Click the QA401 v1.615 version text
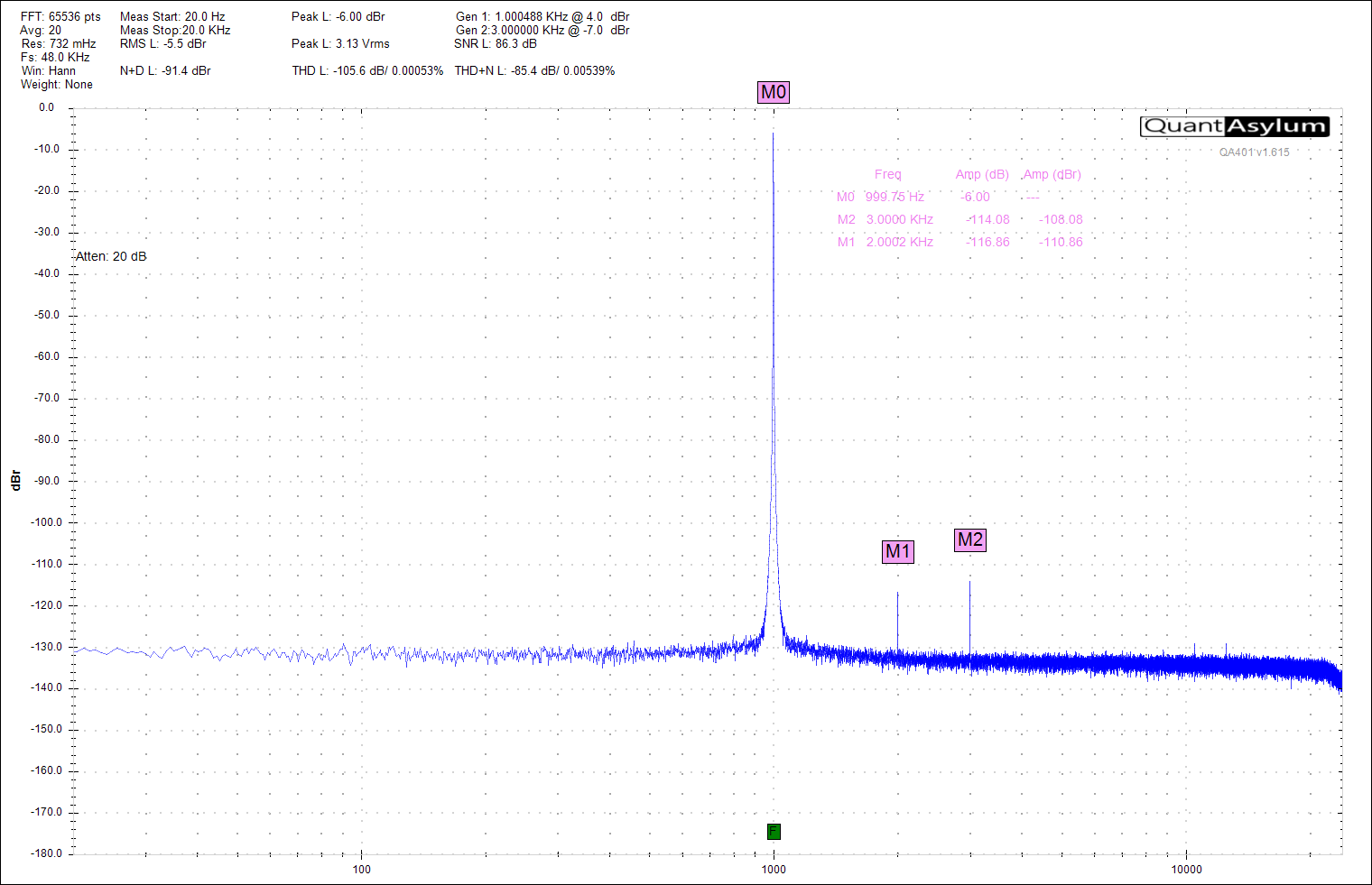The image size is (1372, 885). pyautogui.click(x=1255, y=152)
